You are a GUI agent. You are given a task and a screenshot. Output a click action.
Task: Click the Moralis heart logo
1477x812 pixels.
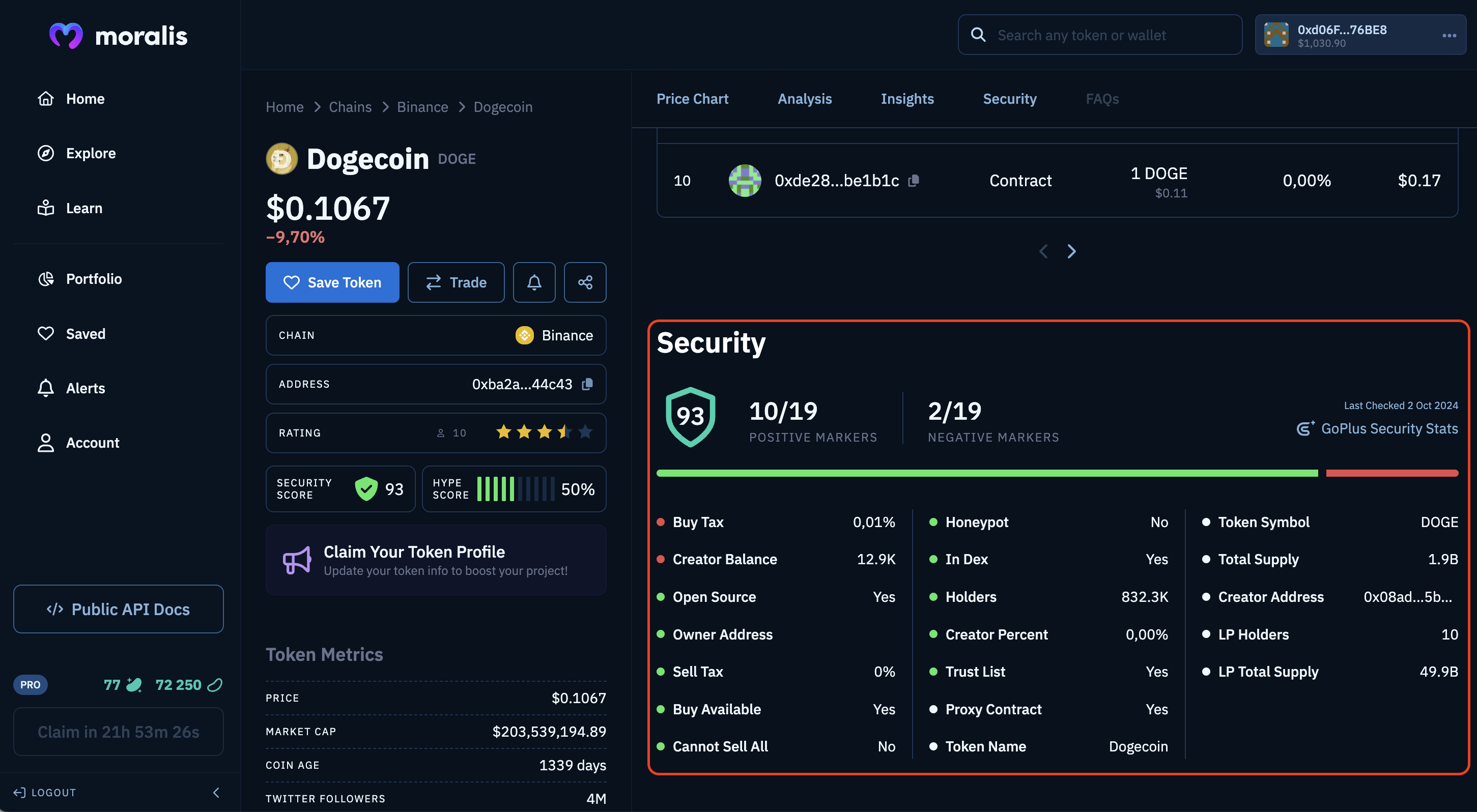66,36
